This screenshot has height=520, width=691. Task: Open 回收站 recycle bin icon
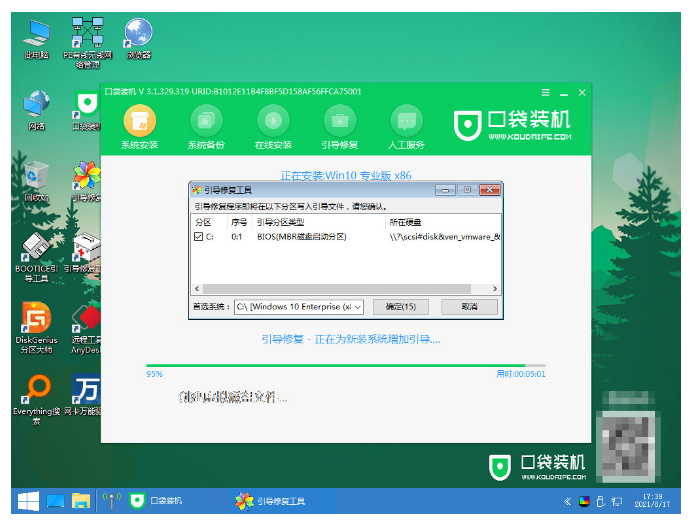pyautogui.click(x=37, y=181)
